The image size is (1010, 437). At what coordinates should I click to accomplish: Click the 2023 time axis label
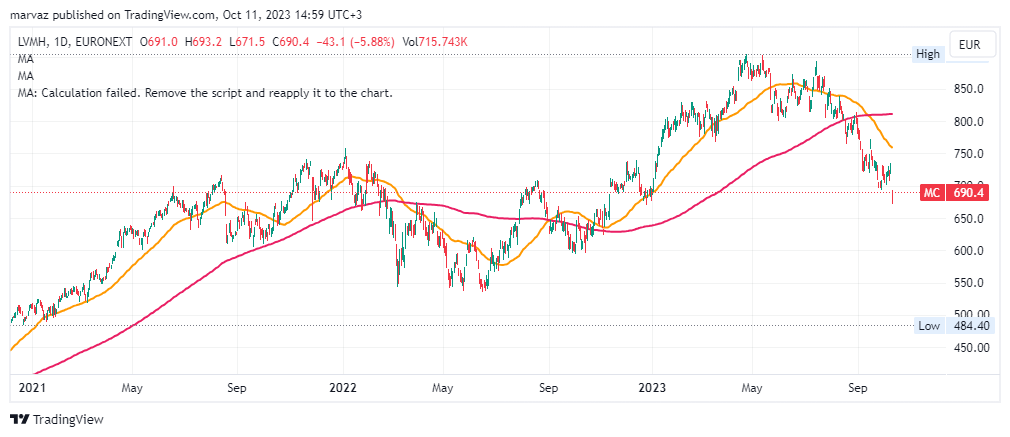point(652,389)
